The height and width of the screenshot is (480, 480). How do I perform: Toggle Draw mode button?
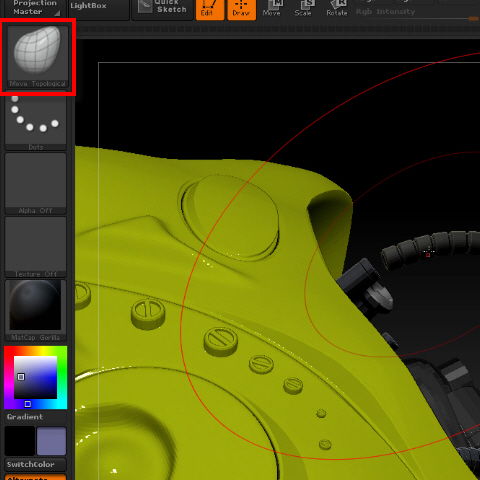point(242,9)
